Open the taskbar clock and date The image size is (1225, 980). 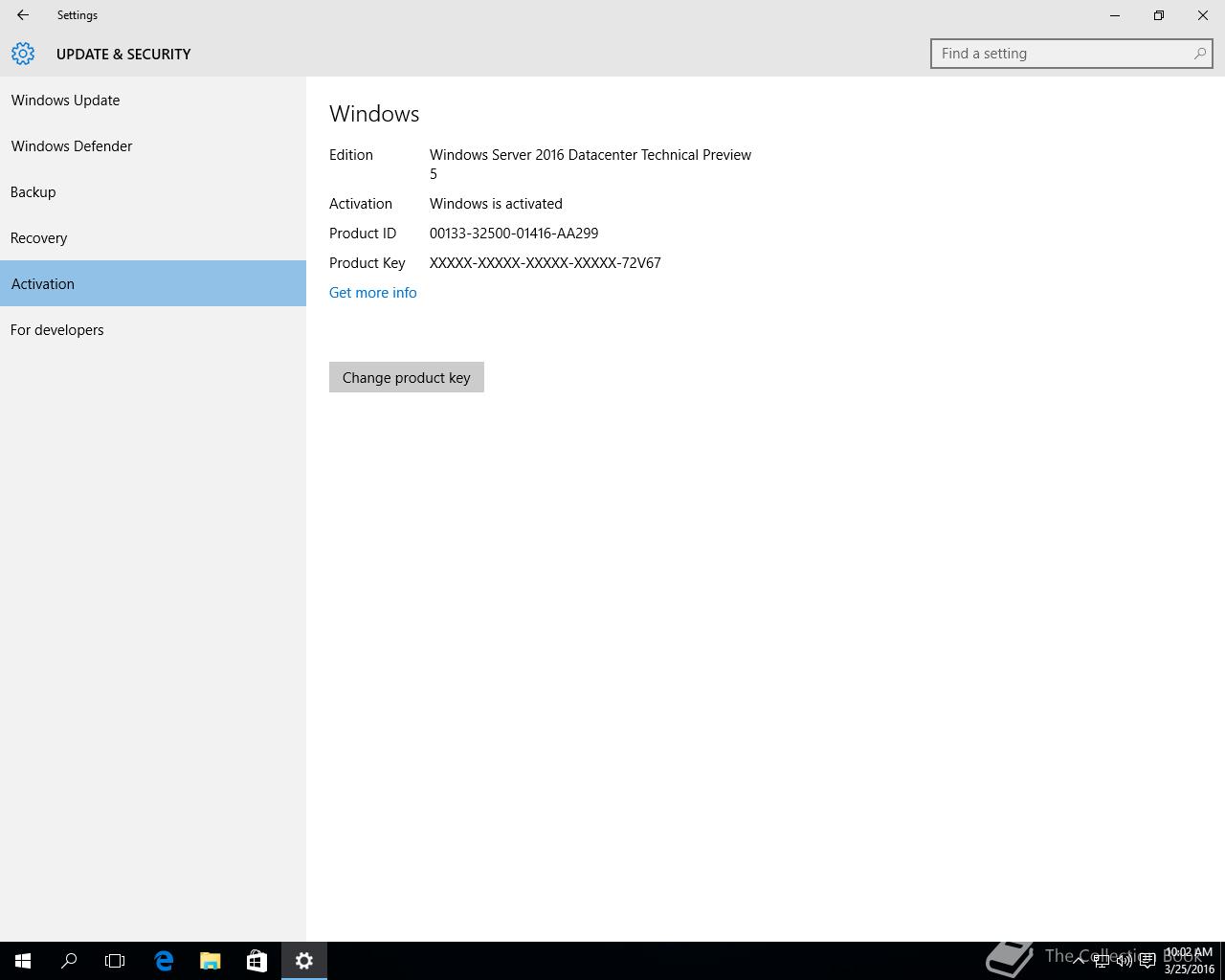click(x=1189, y=961)
